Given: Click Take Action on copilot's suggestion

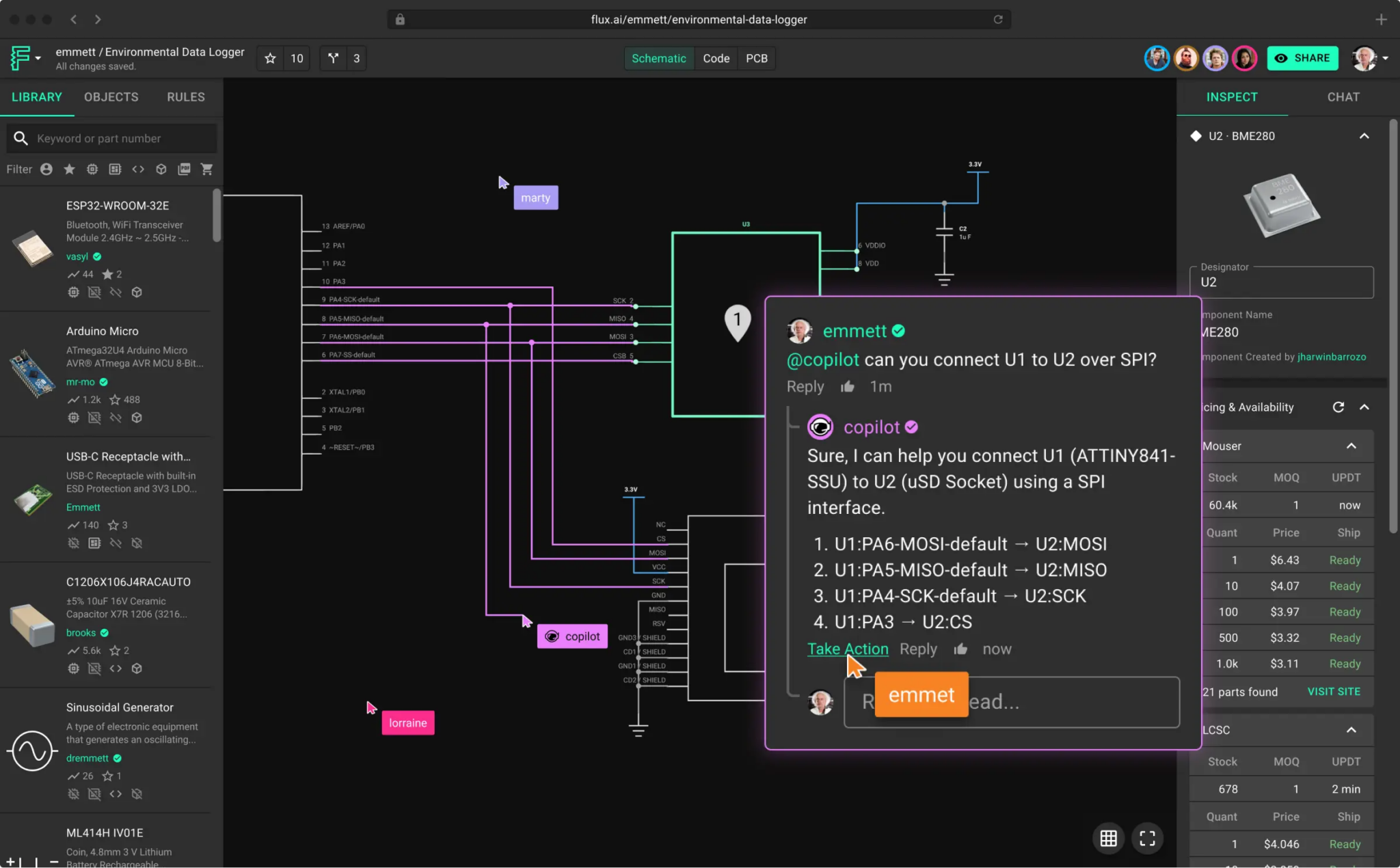Looking at the screenshot, I should 847,649.
